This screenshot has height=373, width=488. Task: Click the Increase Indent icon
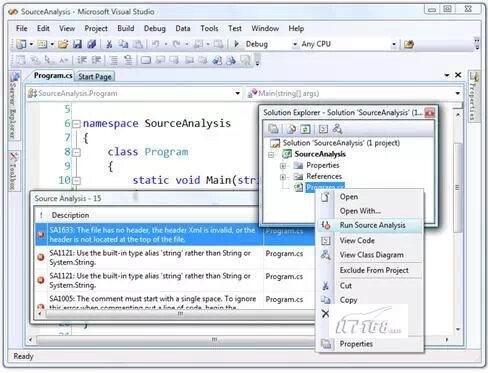97,60
